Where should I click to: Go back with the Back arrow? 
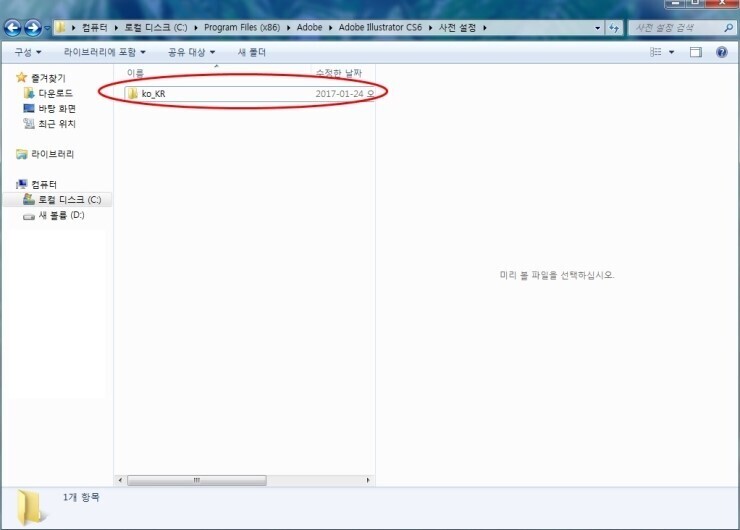tap(13, 28)
